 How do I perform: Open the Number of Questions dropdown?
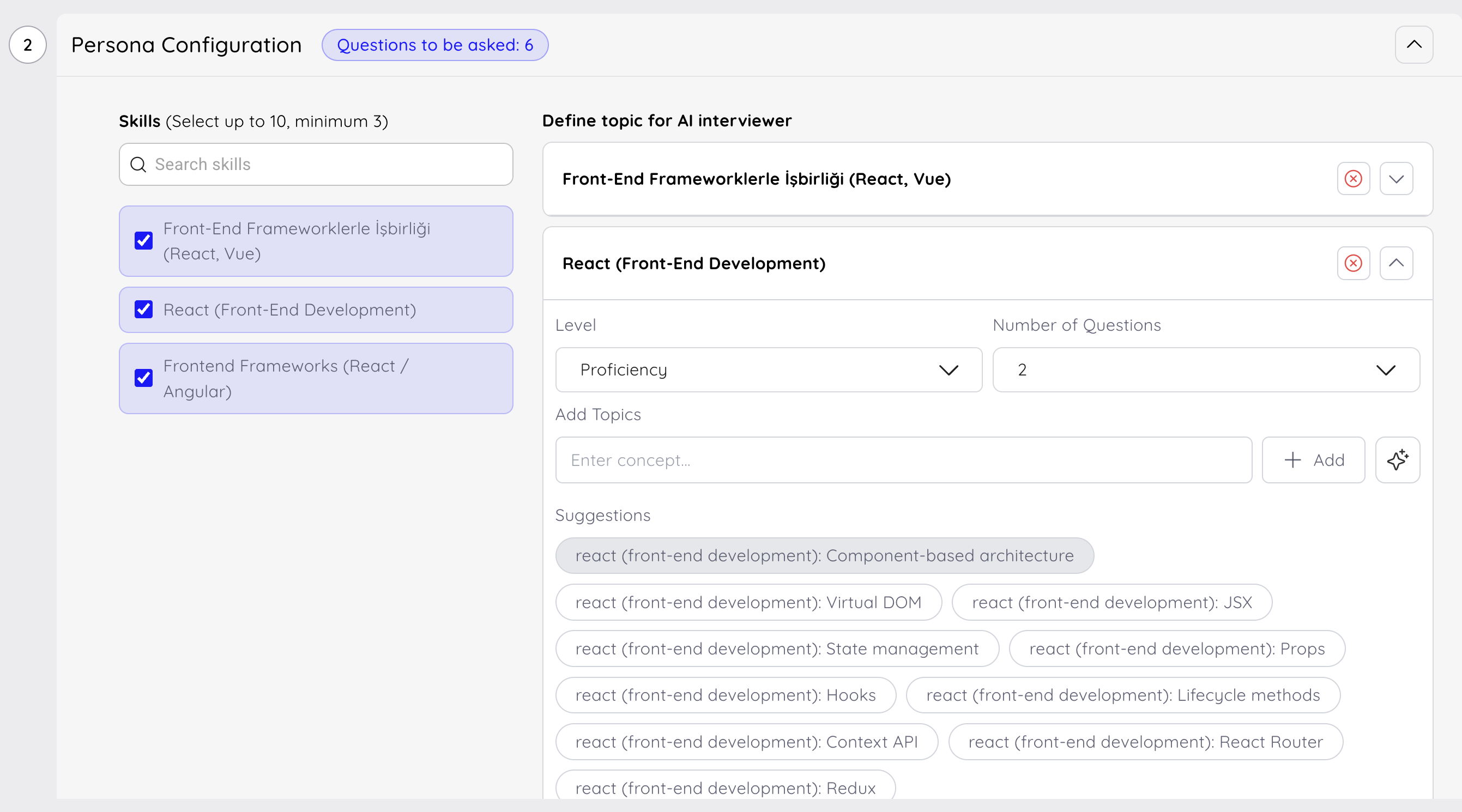point(1206,370)
